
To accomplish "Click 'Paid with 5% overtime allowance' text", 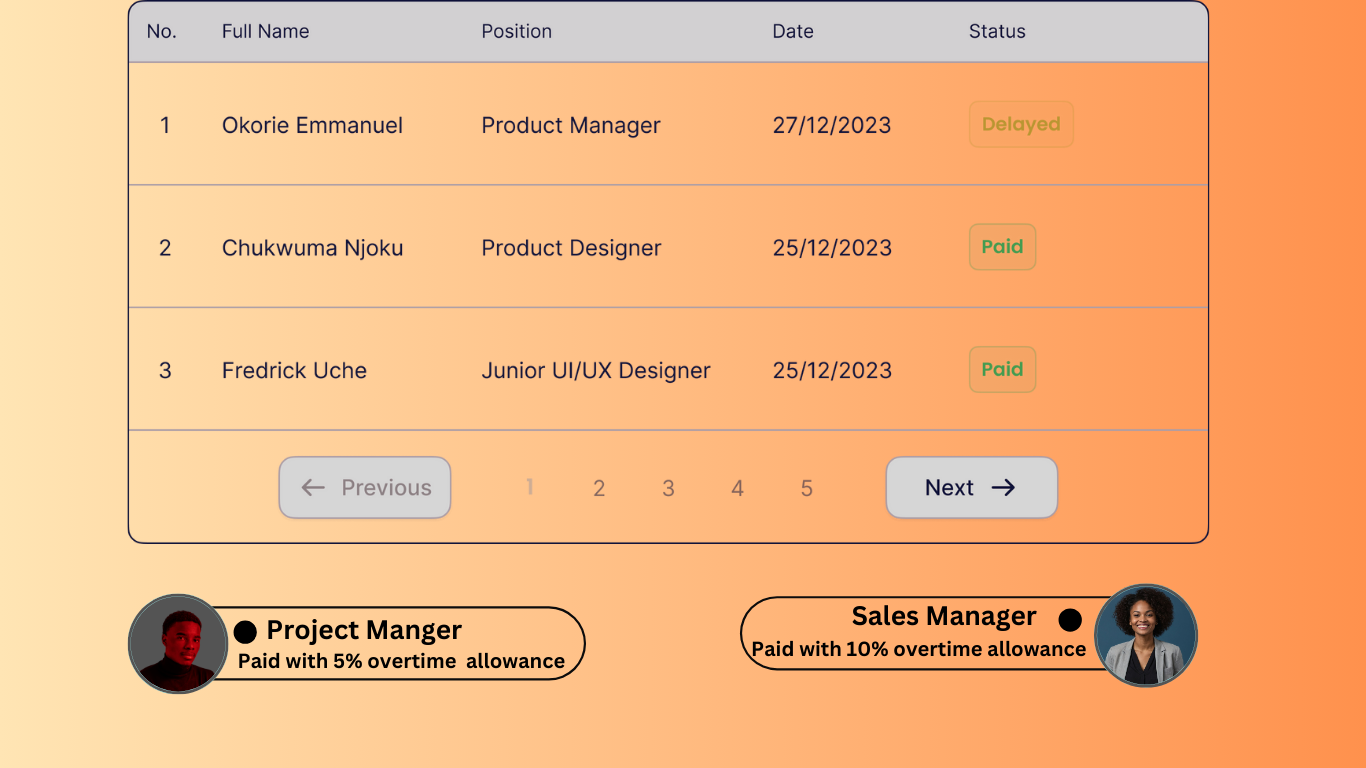I will [x=401, y=661].
